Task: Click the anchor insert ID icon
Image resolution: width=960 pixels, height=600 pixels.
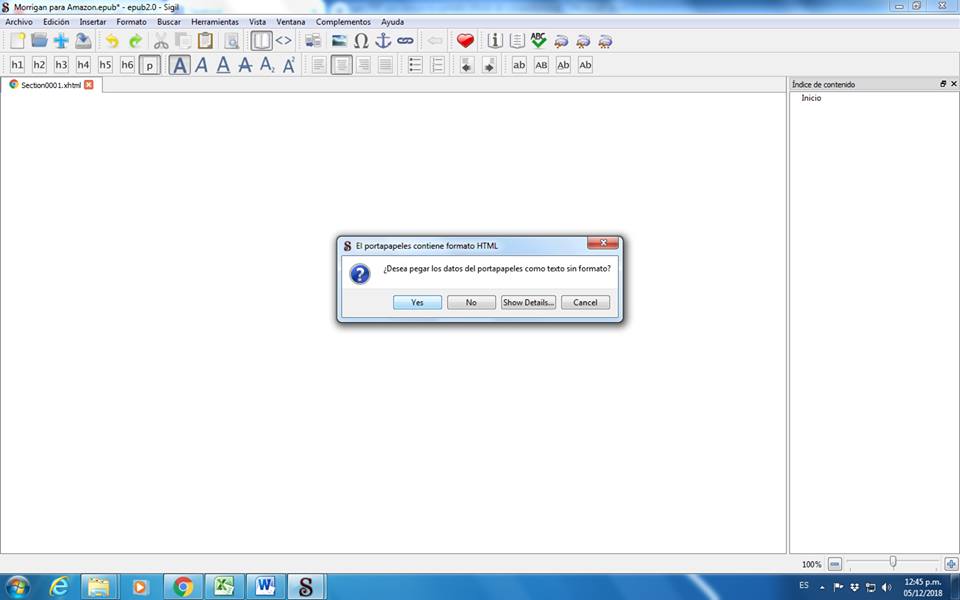Action: (x=383, y=41)
